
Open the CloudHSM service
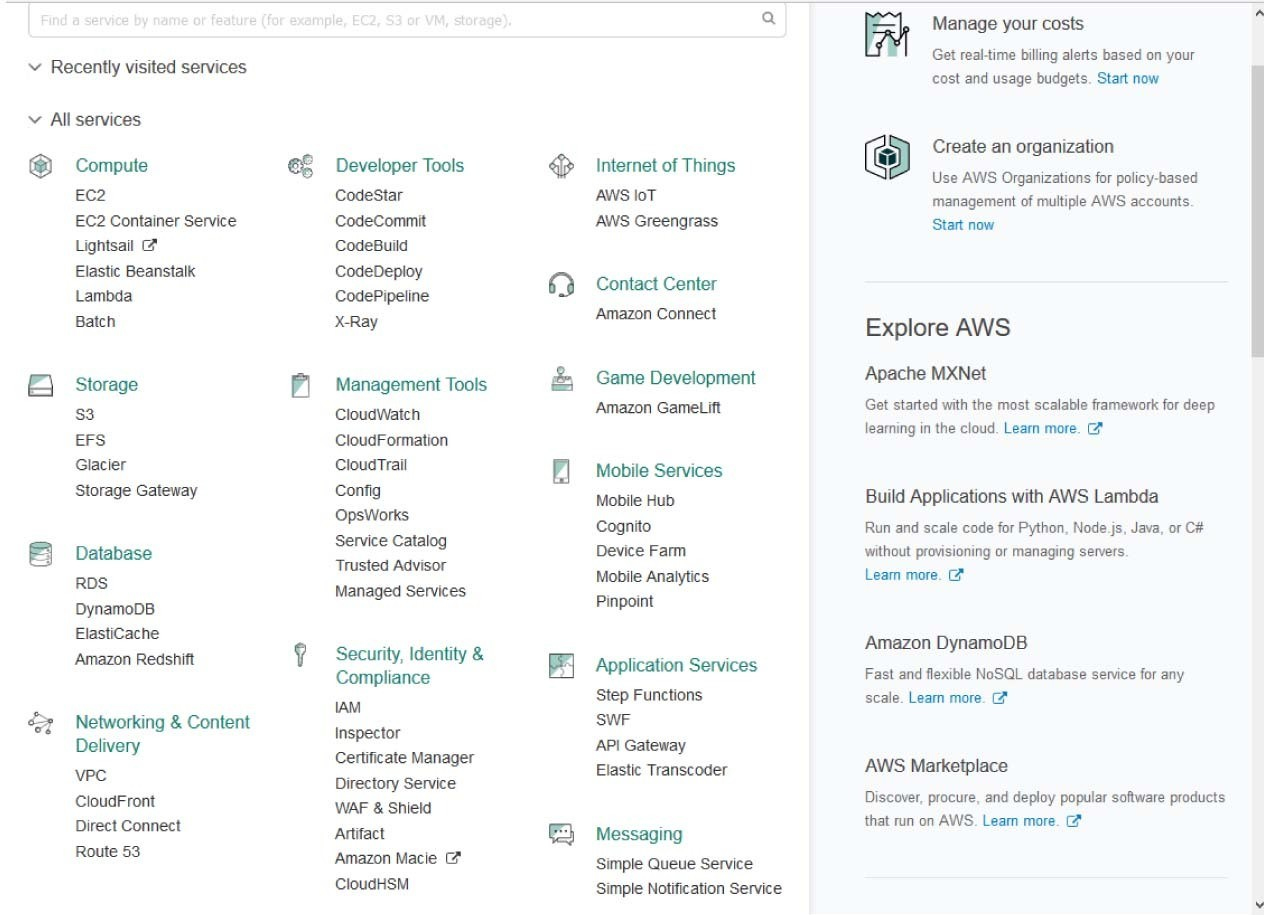(372, 884)
